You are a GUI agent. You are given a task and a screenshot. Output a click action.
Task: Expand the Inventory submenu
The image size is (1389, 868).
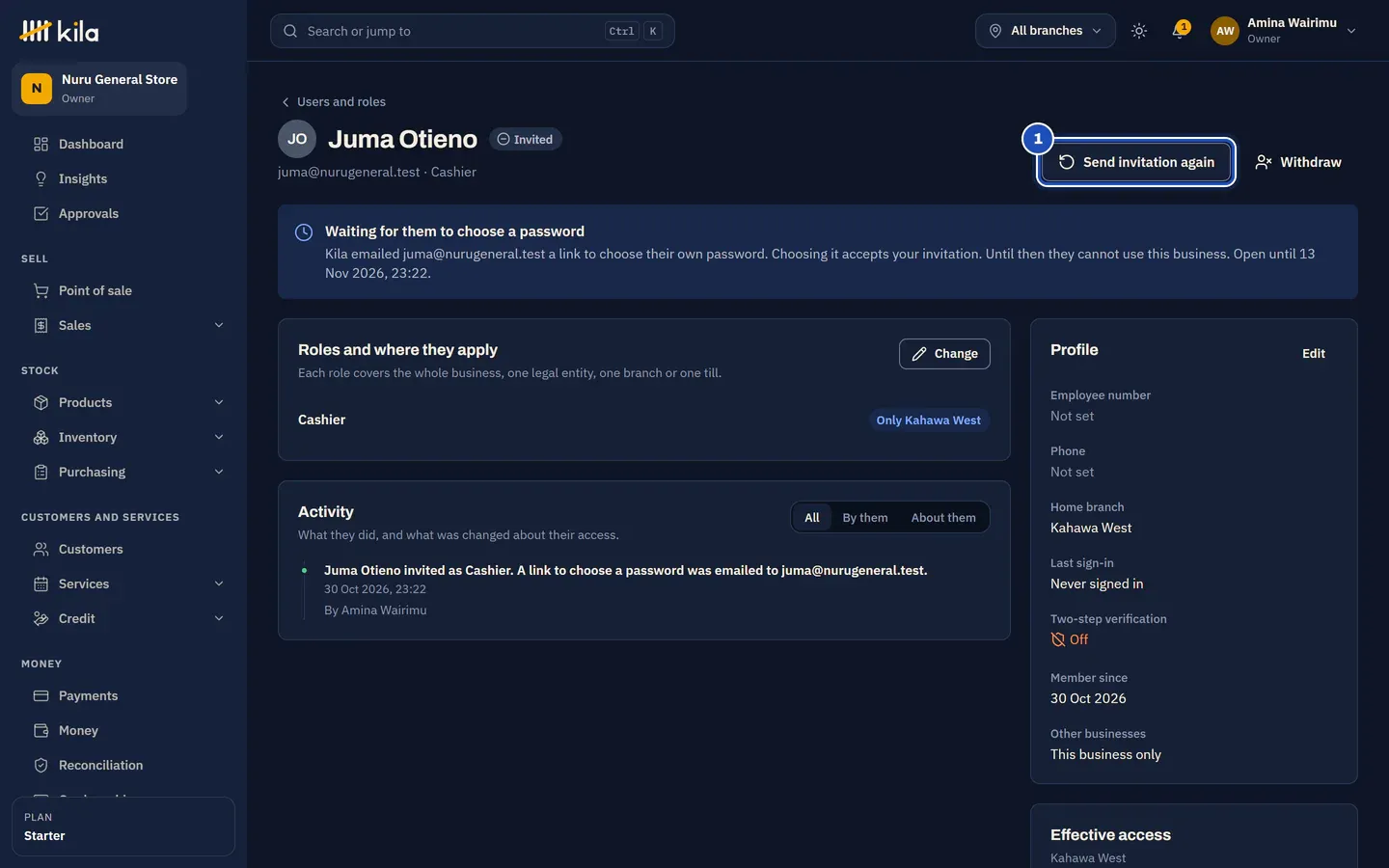tap(219, 437)
